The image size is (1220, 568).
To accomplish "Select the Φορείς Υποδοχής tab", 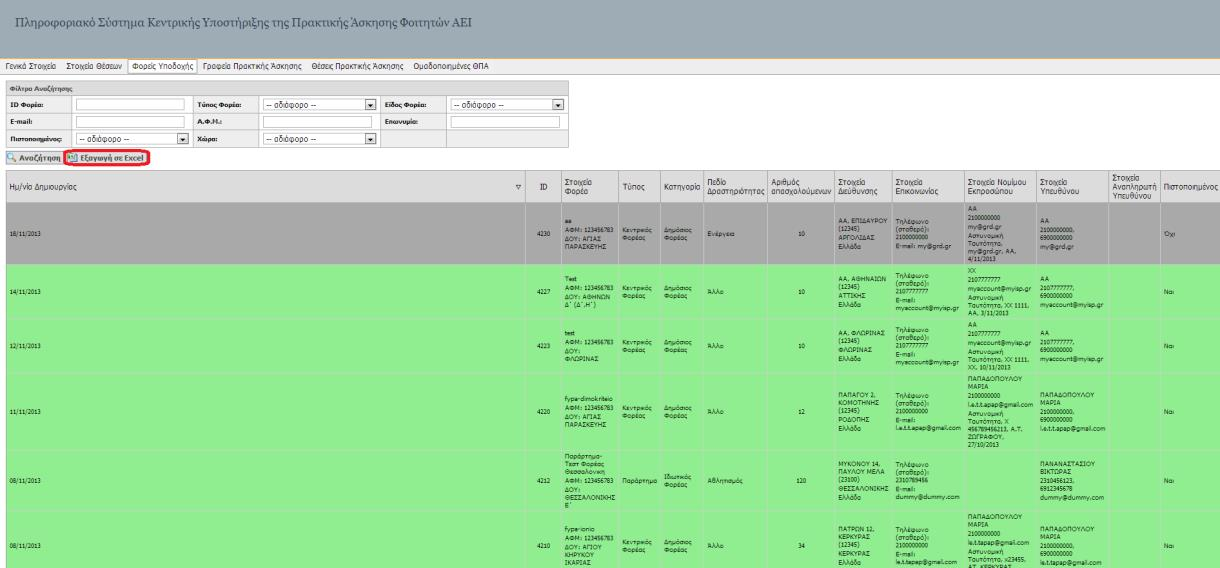I will (x=164, y=66).
